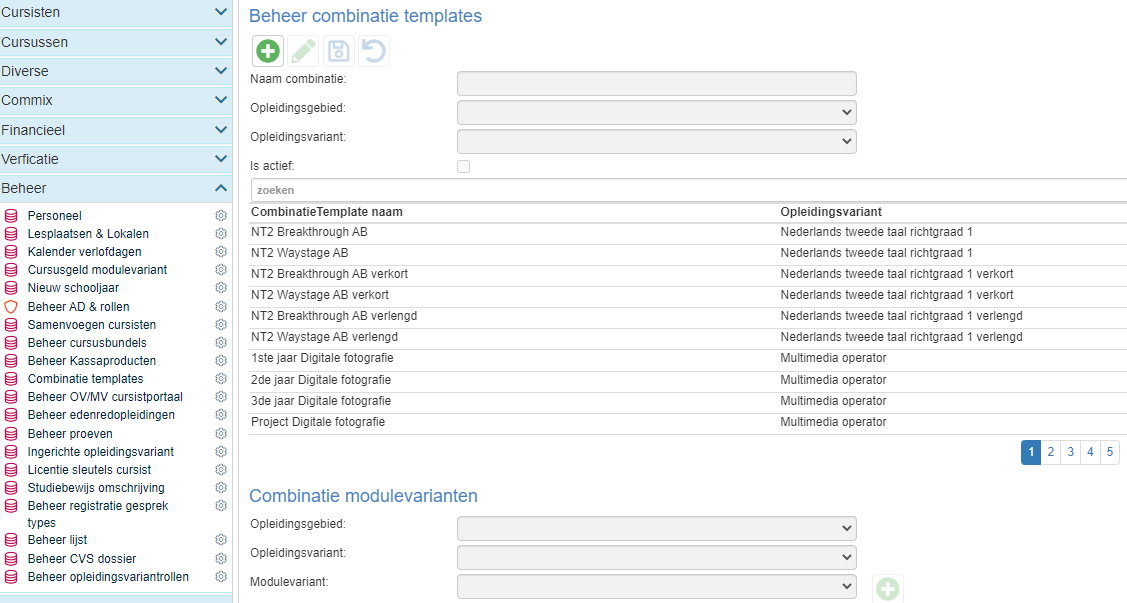This screenshot has width=1127, height=603.
Task: Open Opleidingsgebied dropdown under Combinatie modulevarianten
Action: pyautogui.click(x=657, y=528)
